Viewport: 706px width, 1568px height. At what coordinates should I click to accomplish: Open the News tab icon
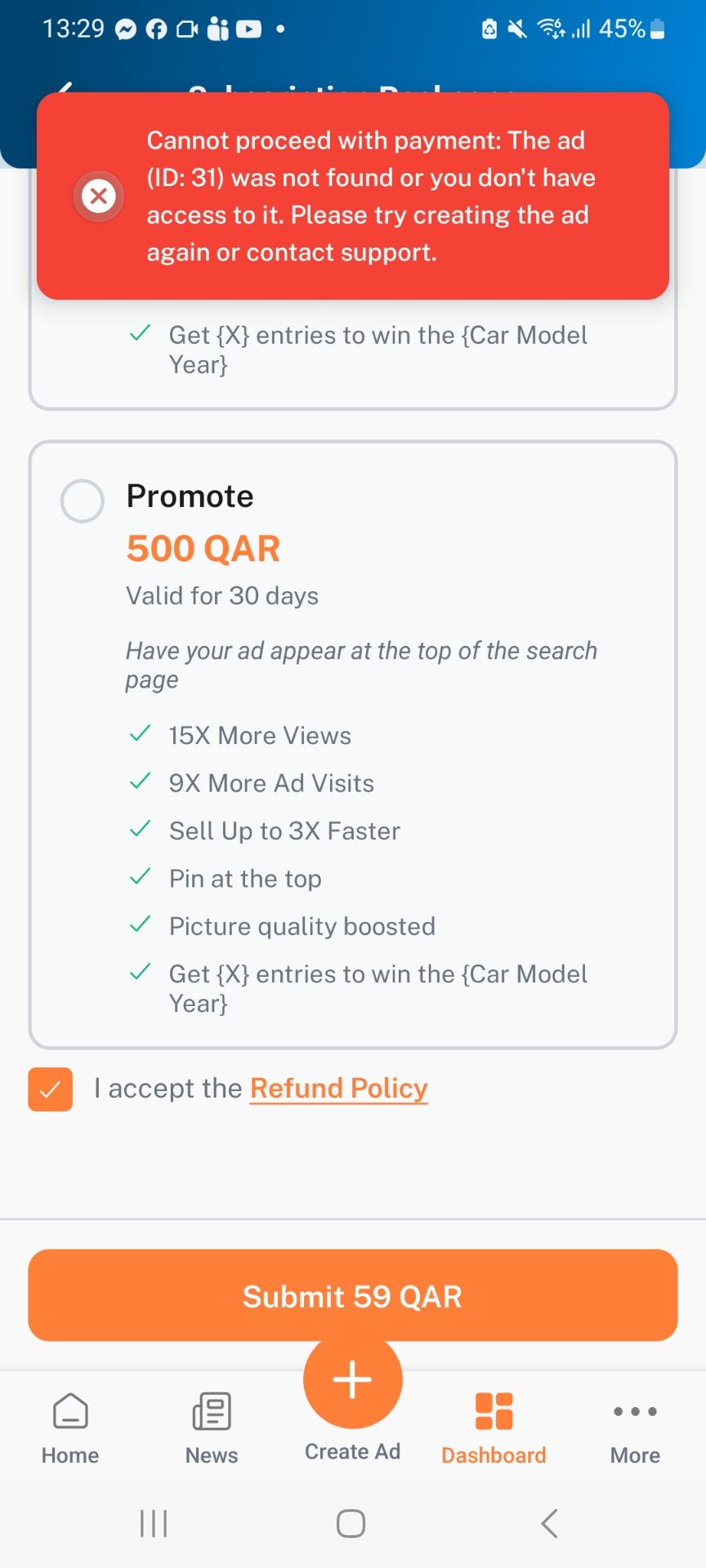coord(212,1411)
